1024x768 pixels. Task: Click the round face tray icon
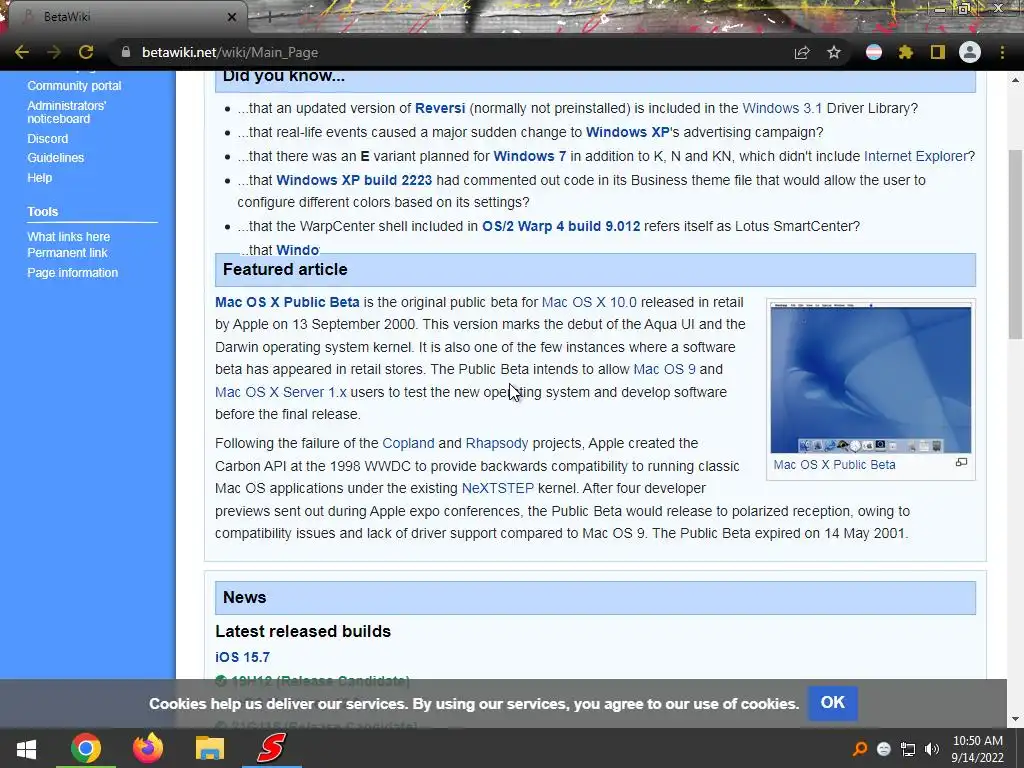(x=884, y=749)
